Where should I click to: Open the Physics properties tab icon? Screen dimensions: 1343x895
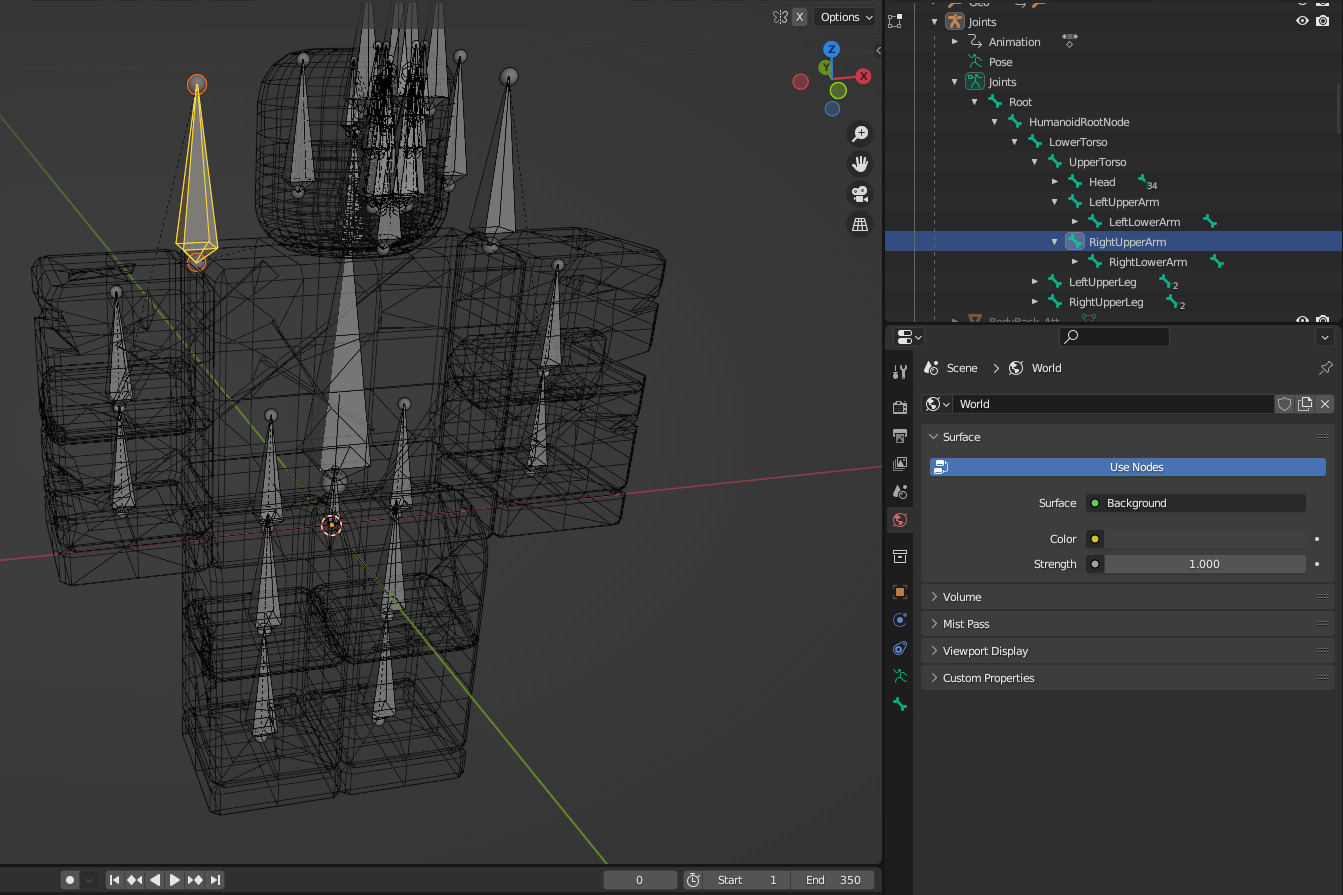pyautogui.click(x=899, y=648)
